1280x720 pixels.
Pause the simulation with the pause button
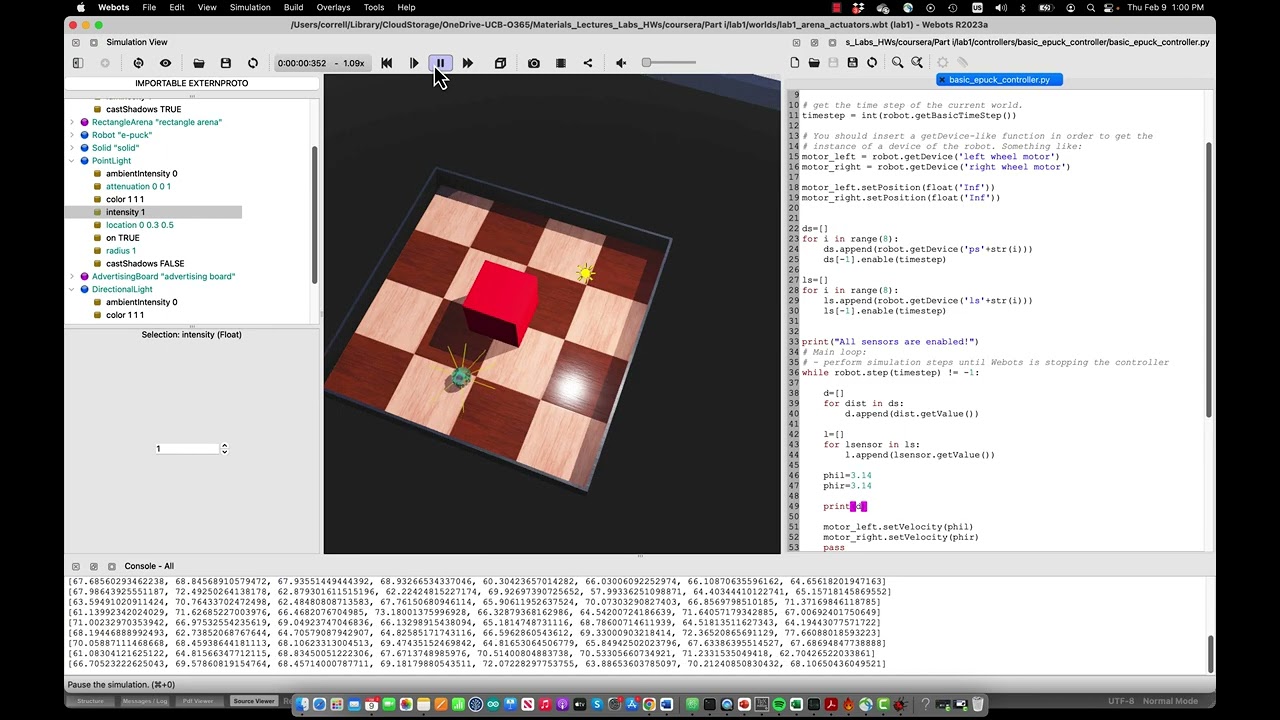click(440, 63)
